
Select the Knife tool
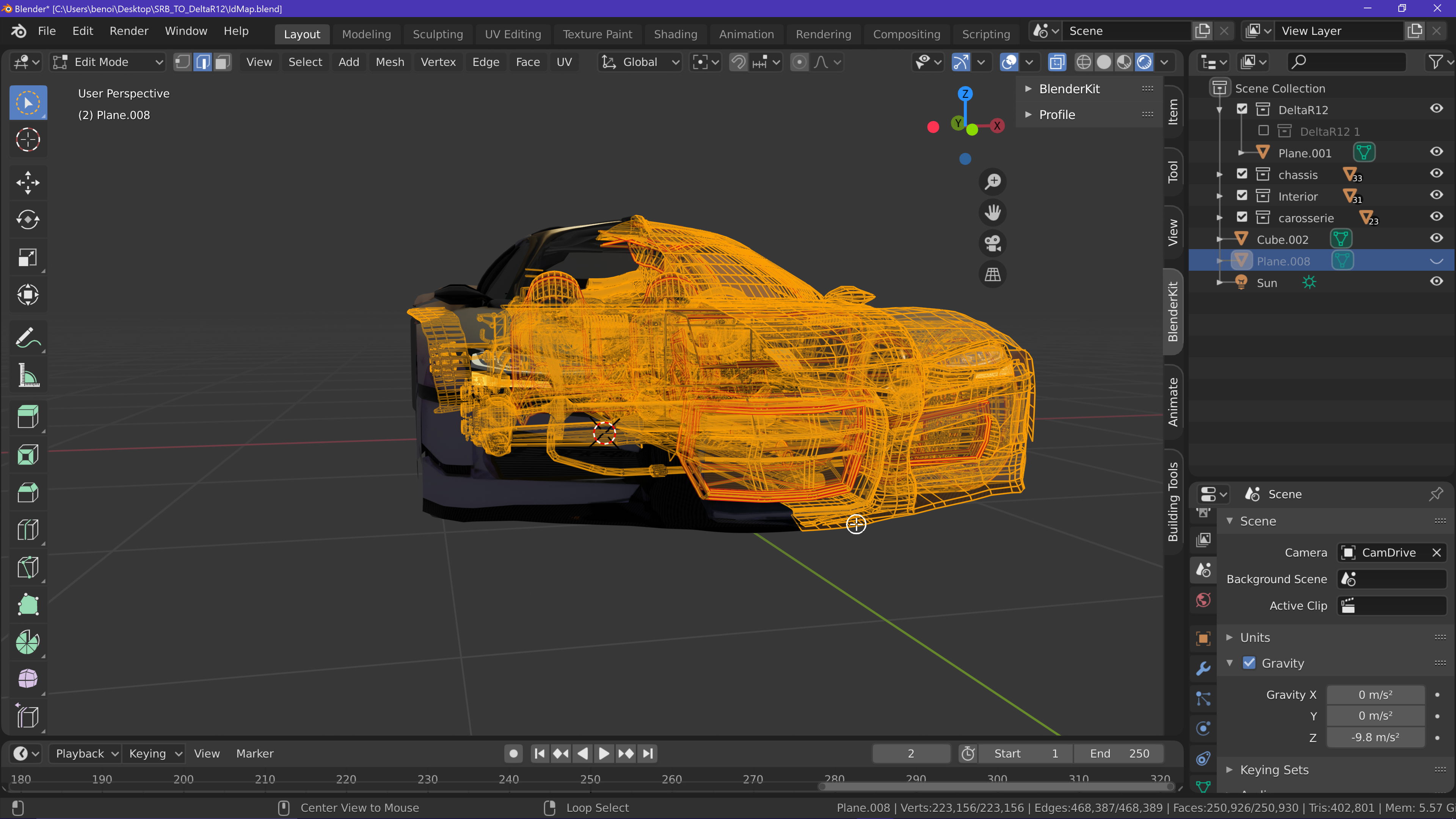28,567
